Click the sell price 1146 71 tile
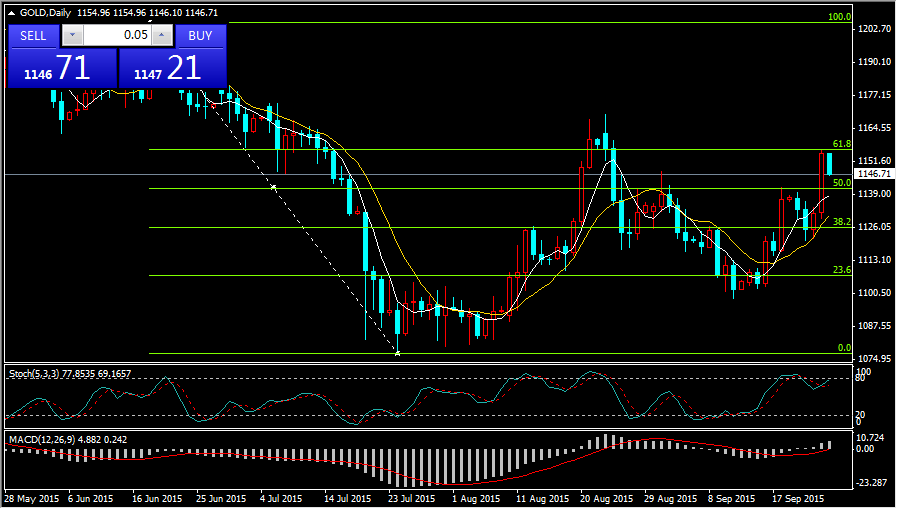 click(x=61, y=68)
